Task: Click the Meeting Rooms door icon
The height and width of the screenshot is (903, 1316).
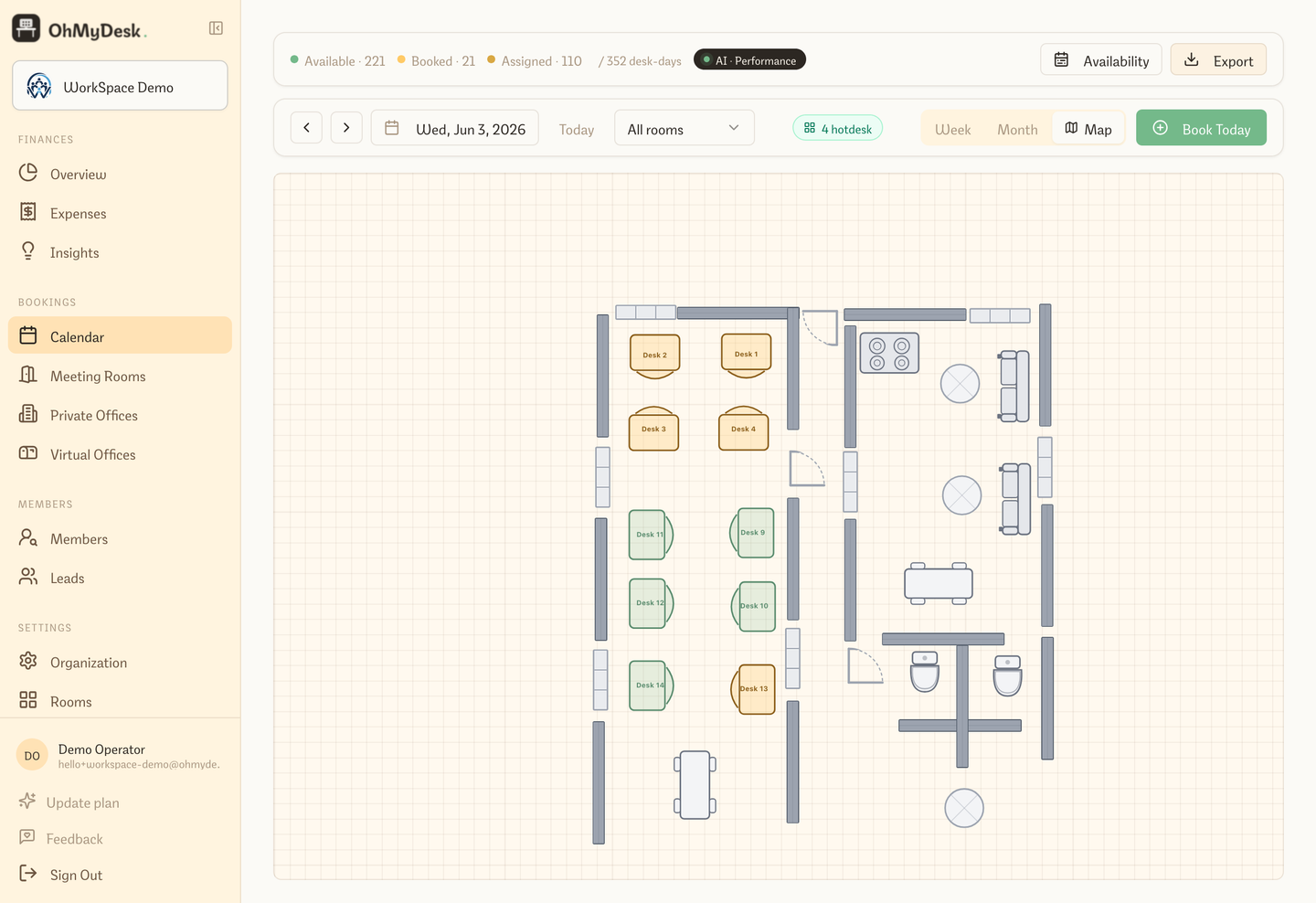Action: 28,375
